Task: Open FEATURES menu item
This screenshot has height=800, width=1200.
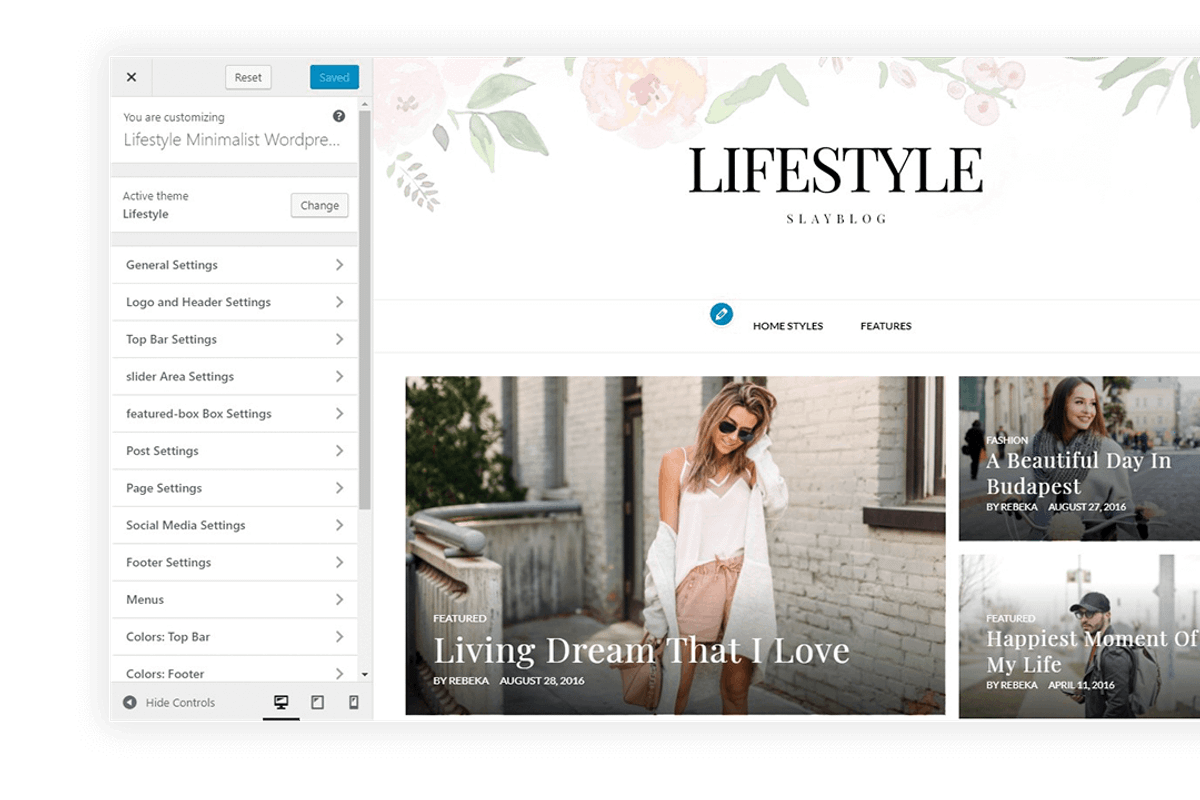Action: [886, 326]
